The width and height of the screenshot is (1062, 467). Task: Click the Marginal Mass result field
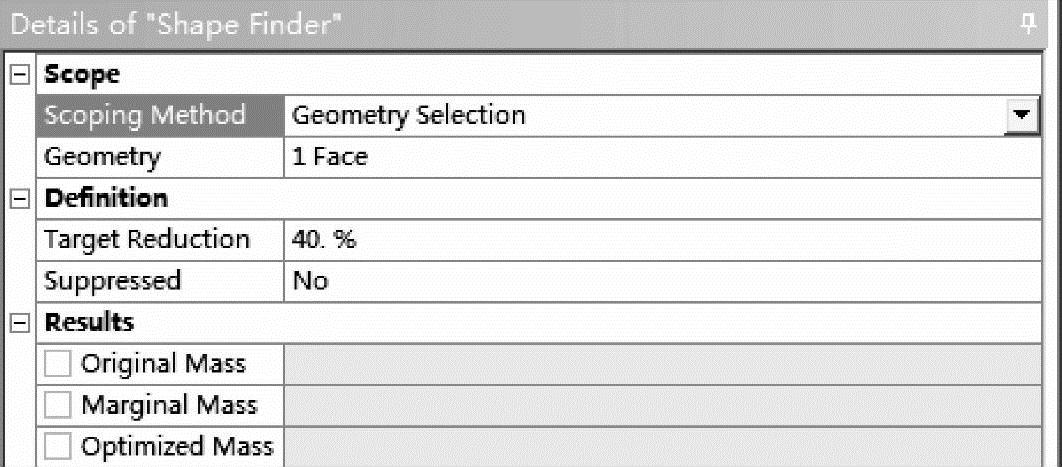pyautogui.click(x=670, y=405)
